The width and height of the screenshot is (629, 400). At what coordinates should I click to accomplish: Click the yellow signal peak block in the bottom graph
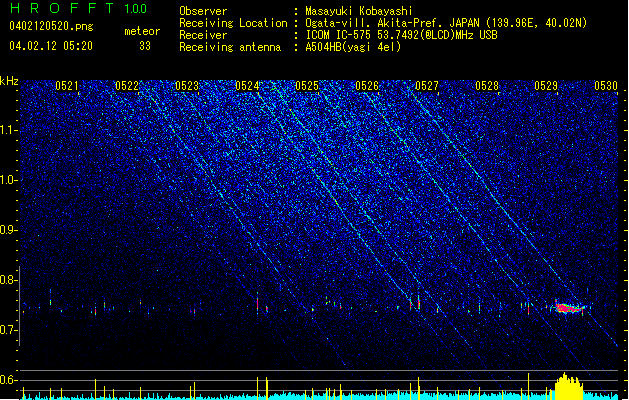(568, 386)
